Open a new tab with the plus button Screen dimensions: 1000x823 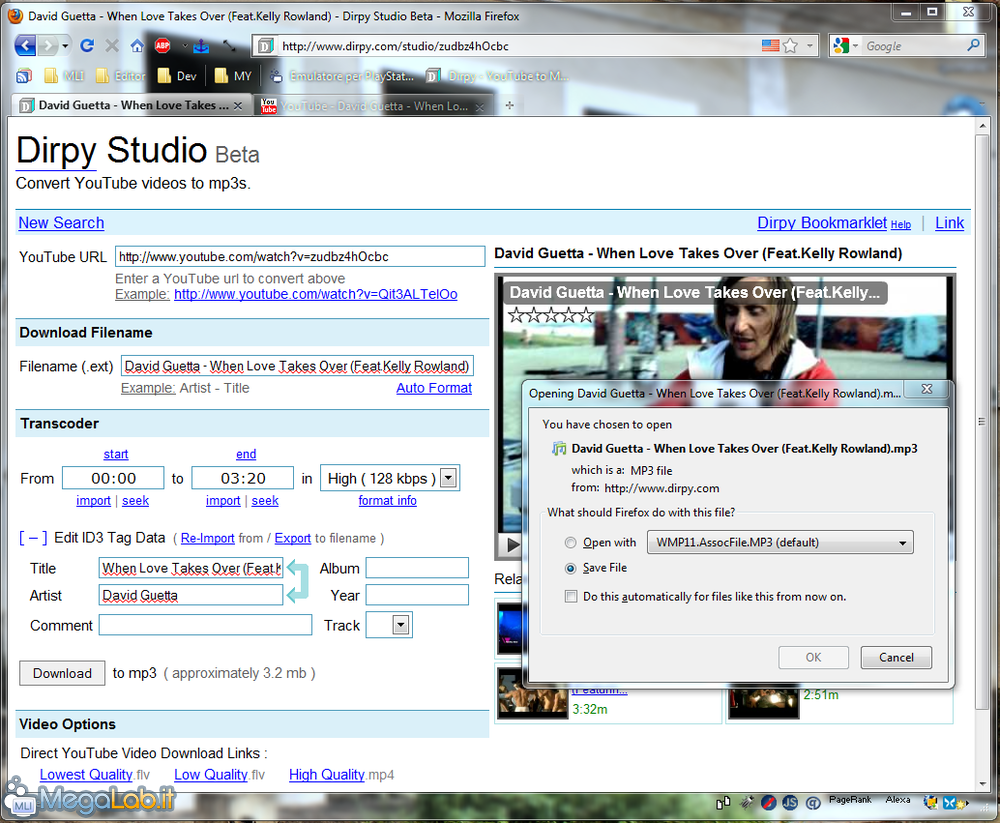click(510, 105)
